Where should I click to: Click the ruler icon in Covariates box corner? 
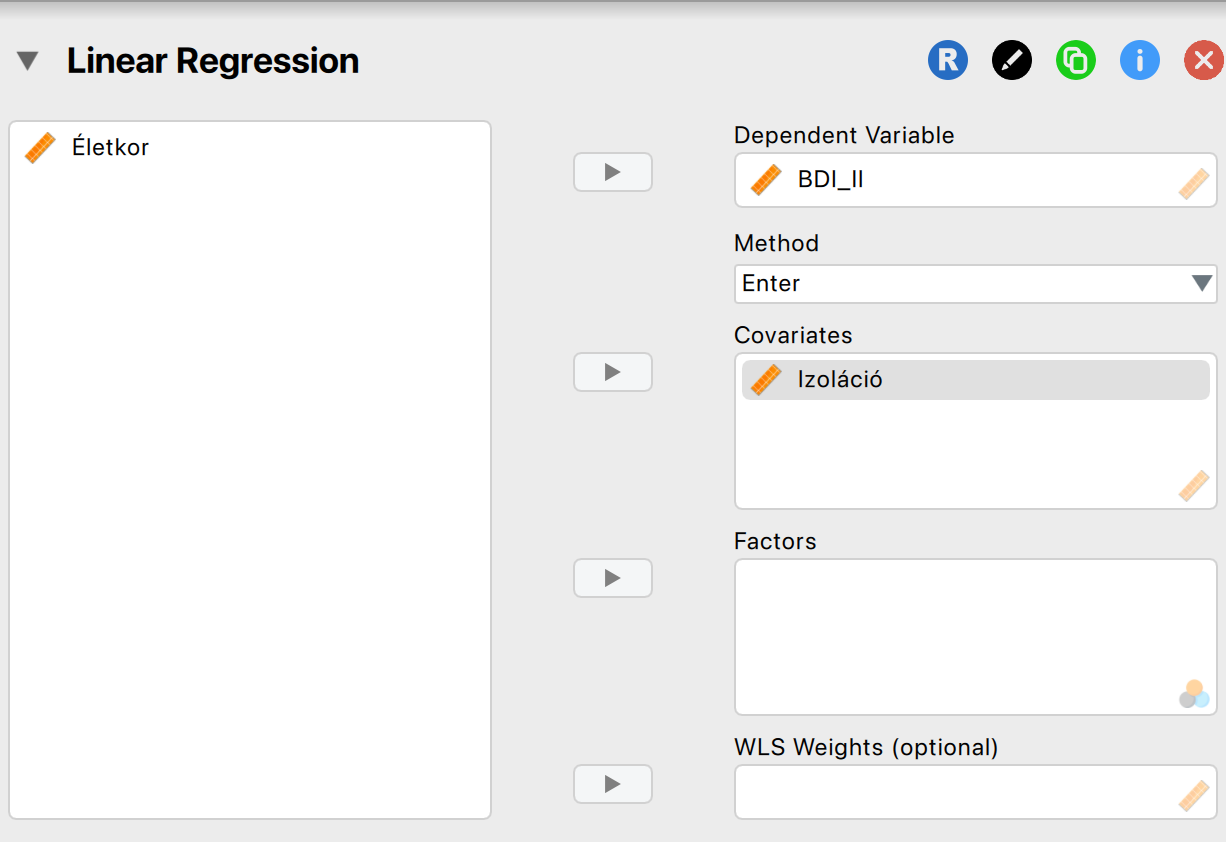1193,486
